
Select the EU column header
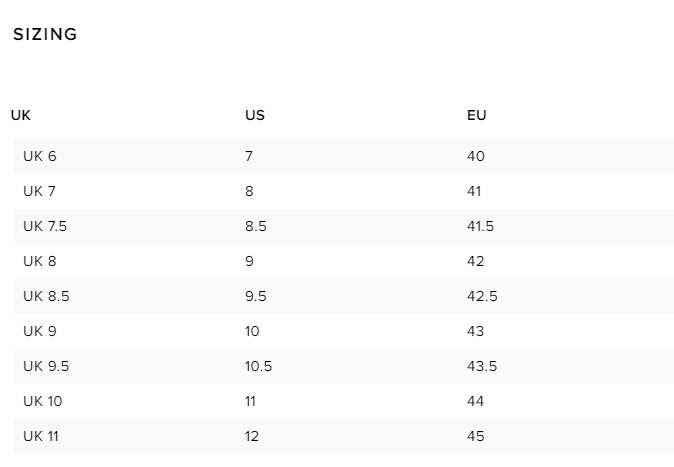(477, 115)
